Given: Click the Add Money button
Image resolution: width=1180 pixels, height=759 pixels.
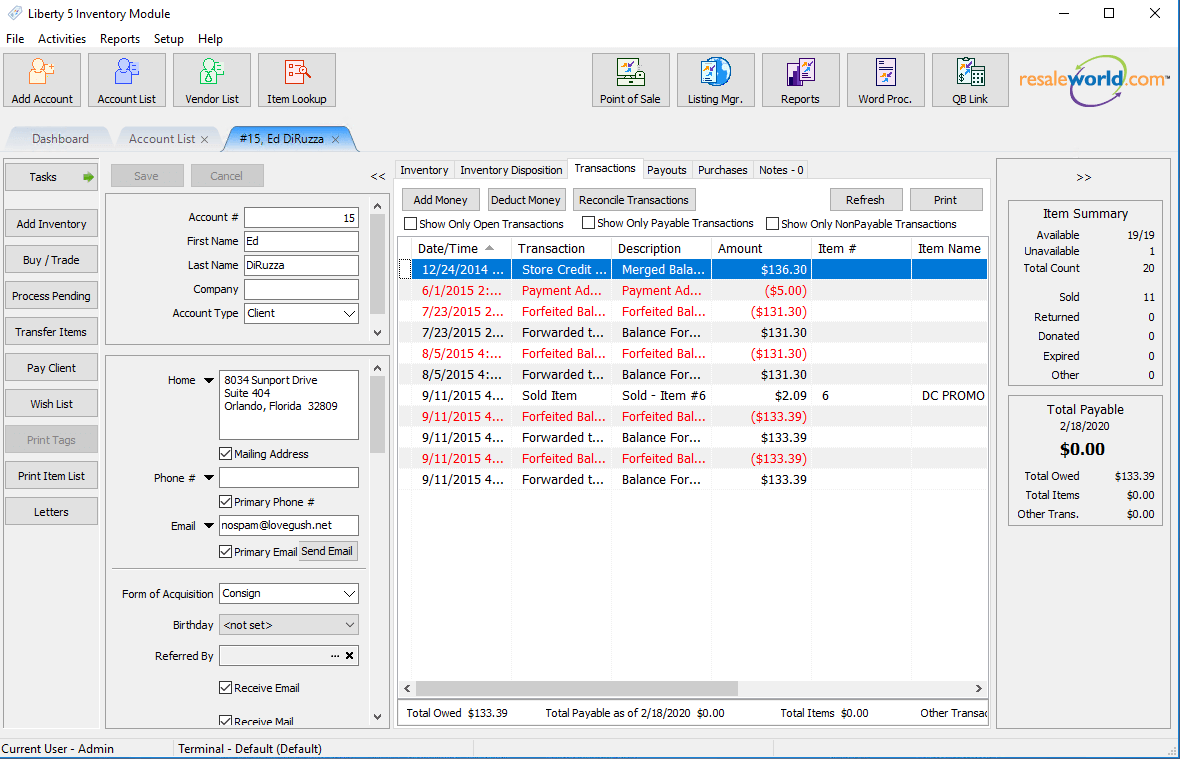Looking at the screenshot, I should [x=440, y=200].
